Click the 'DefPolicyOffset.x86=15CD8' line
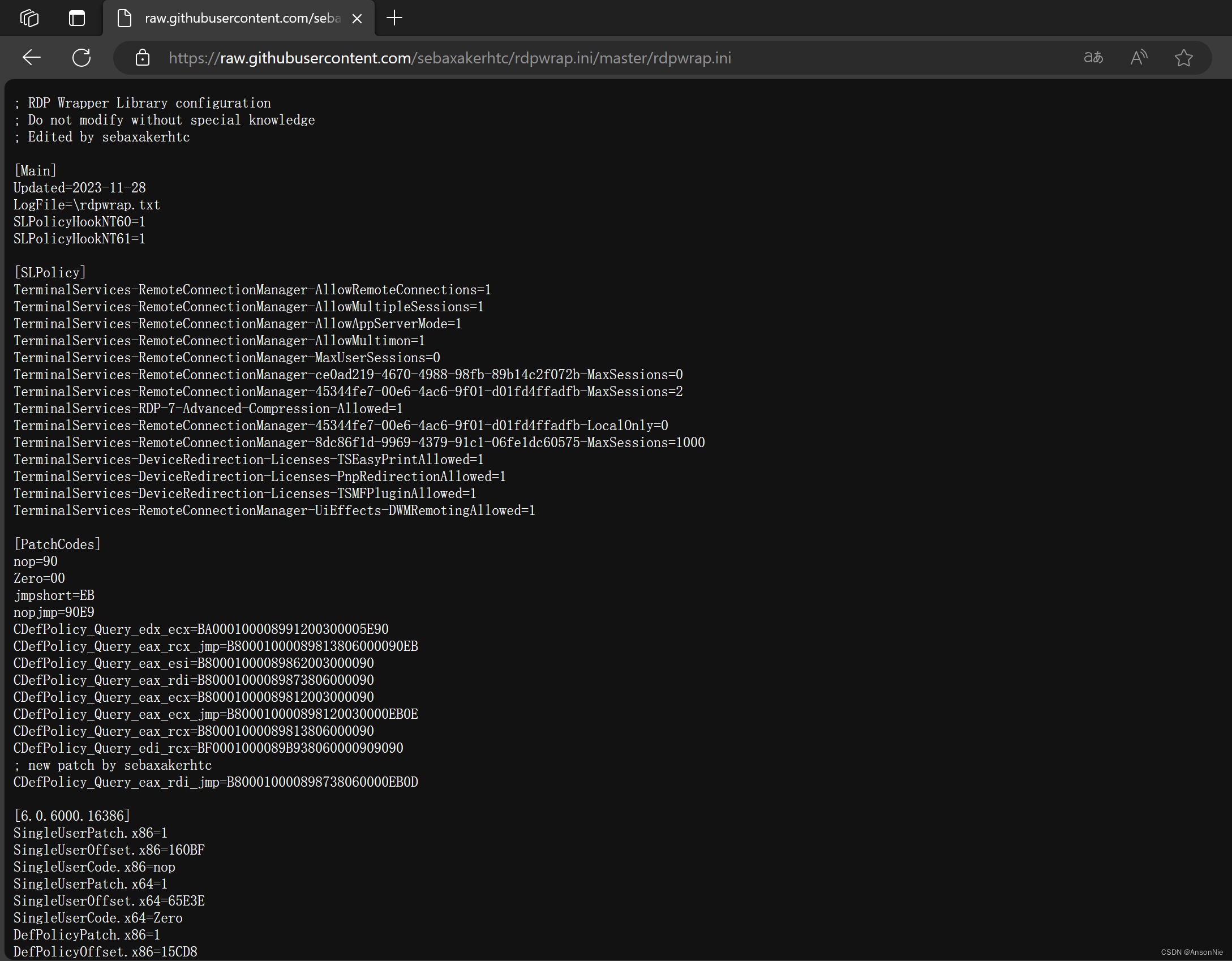 106,952
